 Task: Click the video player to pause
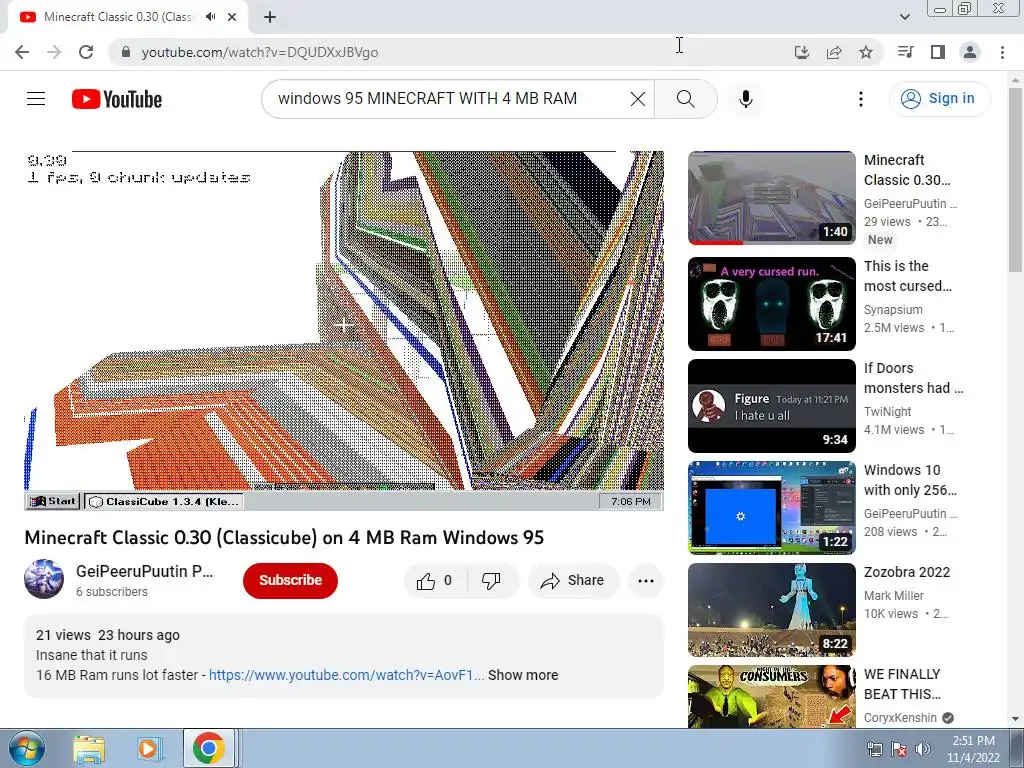point(344,330)
